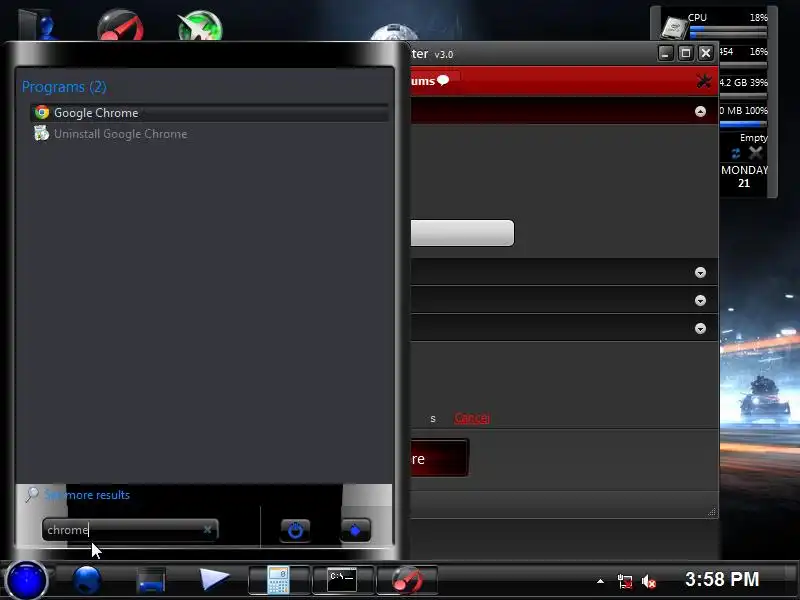Expand the lowest collapsed section arrow
This screenshot has width=800, height=600.
tap(701, 328)
